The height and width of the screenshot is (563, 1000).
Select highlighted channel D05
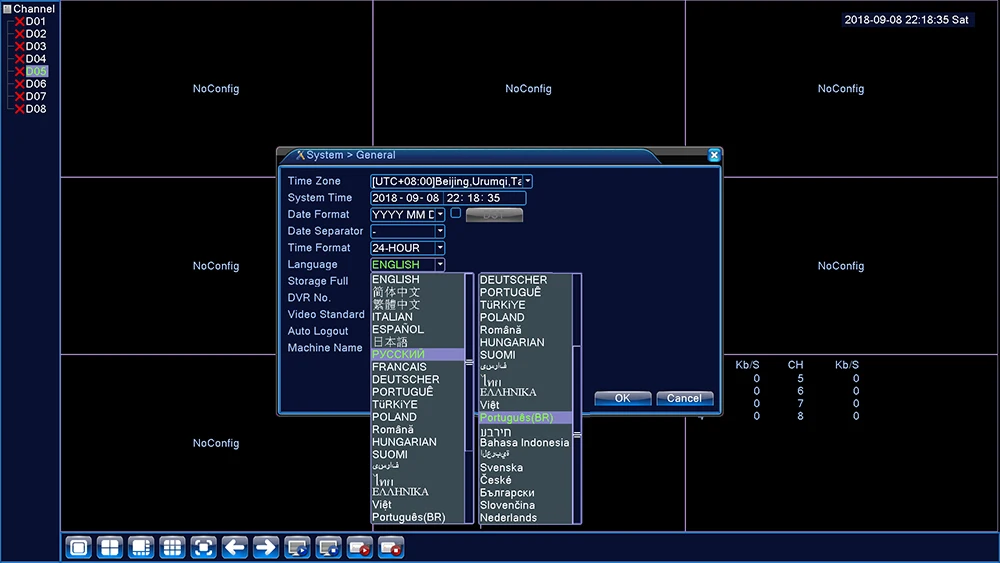pyautogui.click(x=36, y=71)
